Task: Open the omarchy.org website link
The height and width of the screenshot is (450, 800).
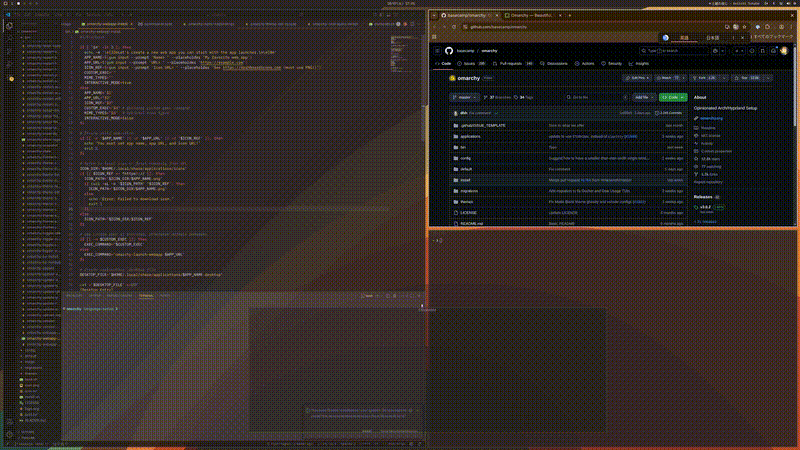Action: point(711,118)
